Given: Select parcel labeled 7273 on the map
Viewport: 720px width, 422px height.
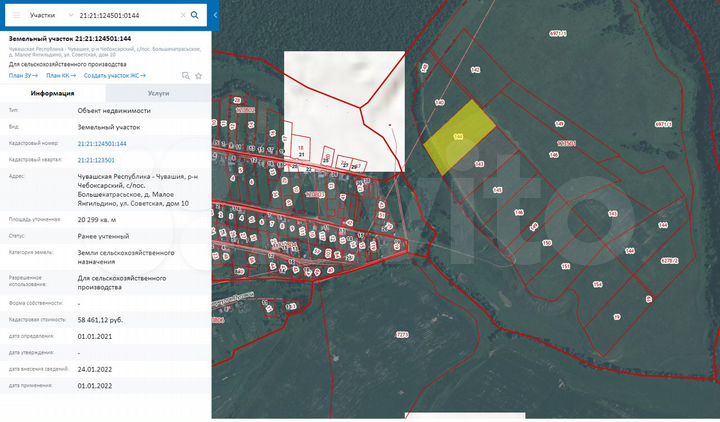Looking at the screenshot, I should [402, 333].
